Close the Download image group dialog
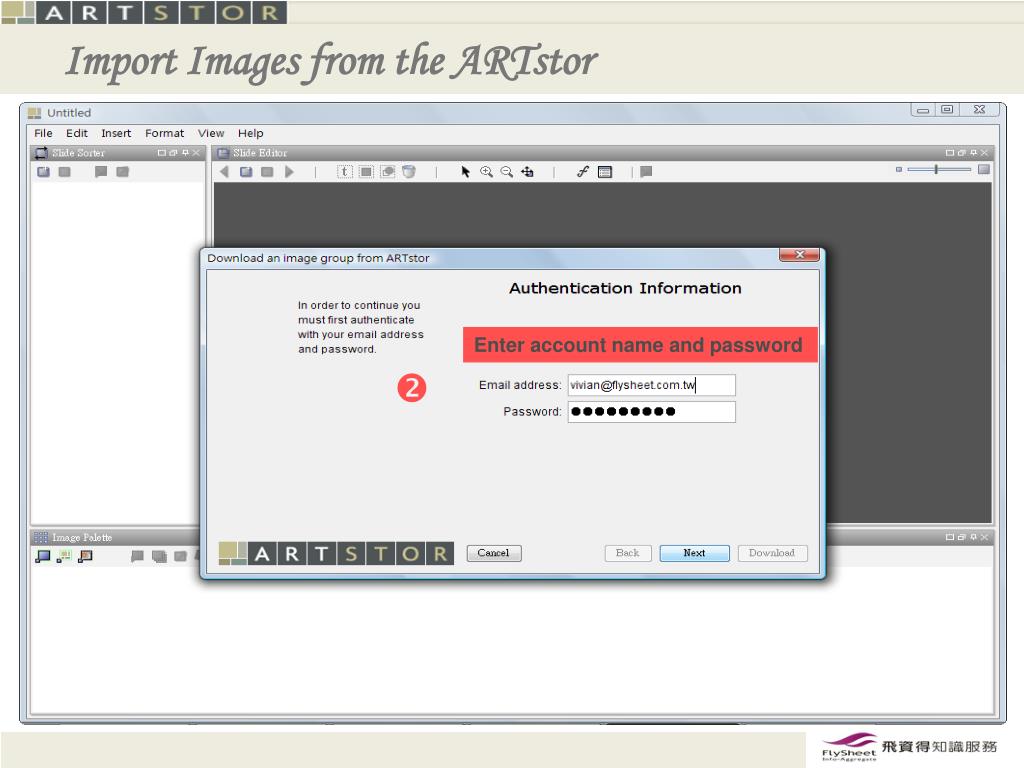Screen dimensions: 1024x768 (x=799, y=255)
